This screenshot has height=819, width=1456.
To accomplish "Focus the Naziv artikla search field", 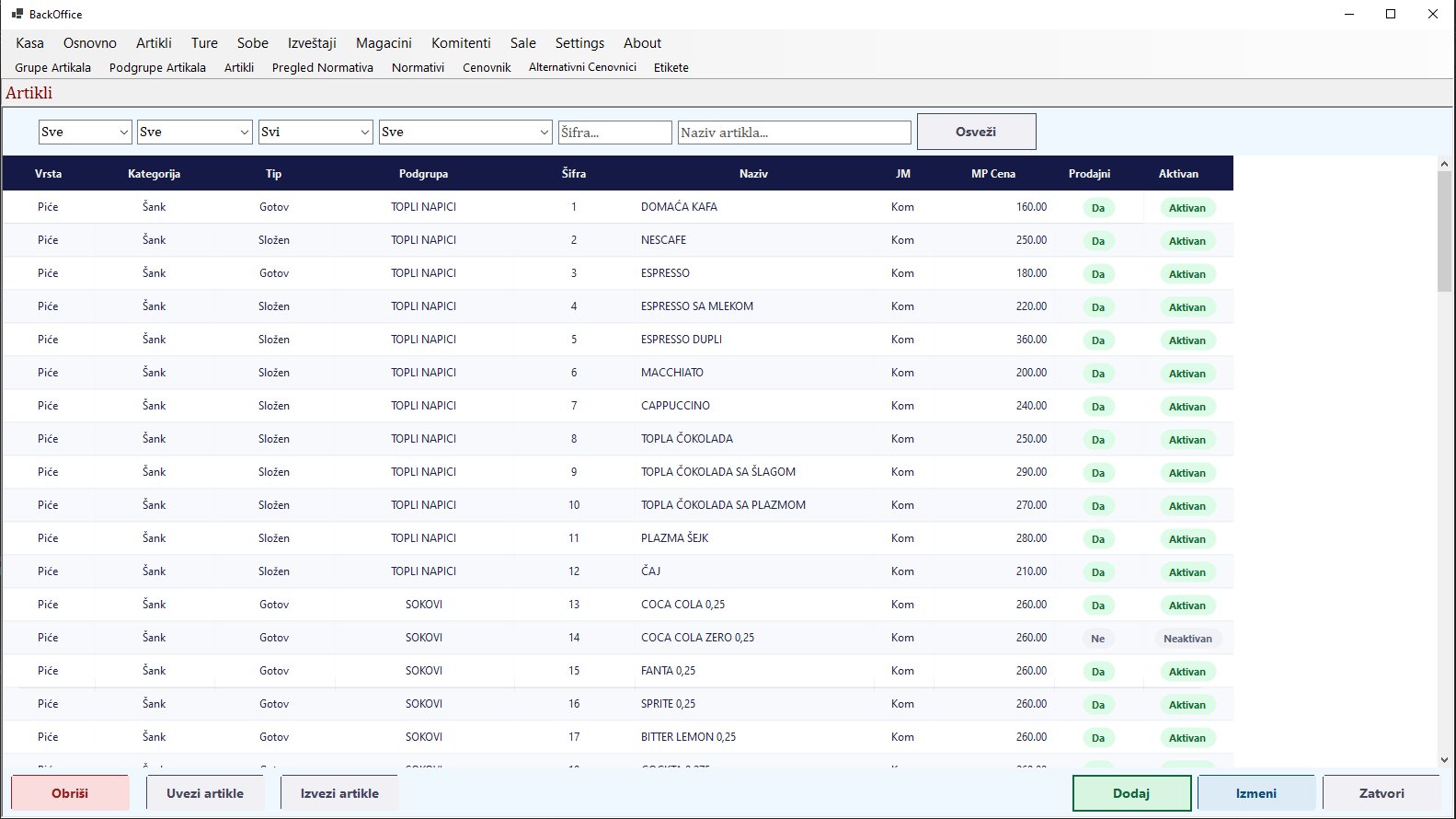I will (x=795, y=133).
